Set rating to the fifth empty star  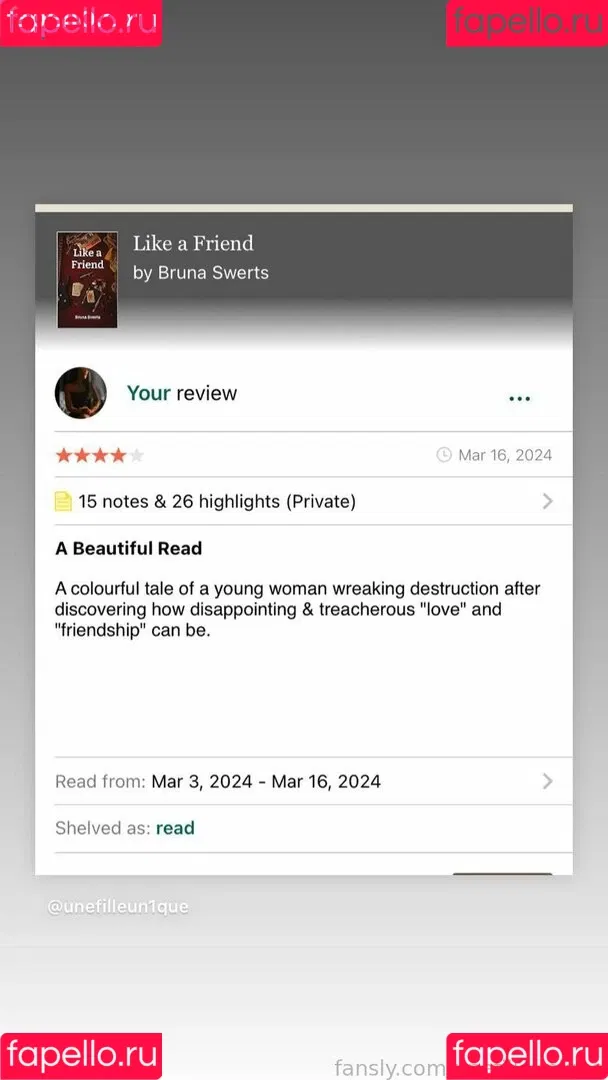tap(136, 455)
